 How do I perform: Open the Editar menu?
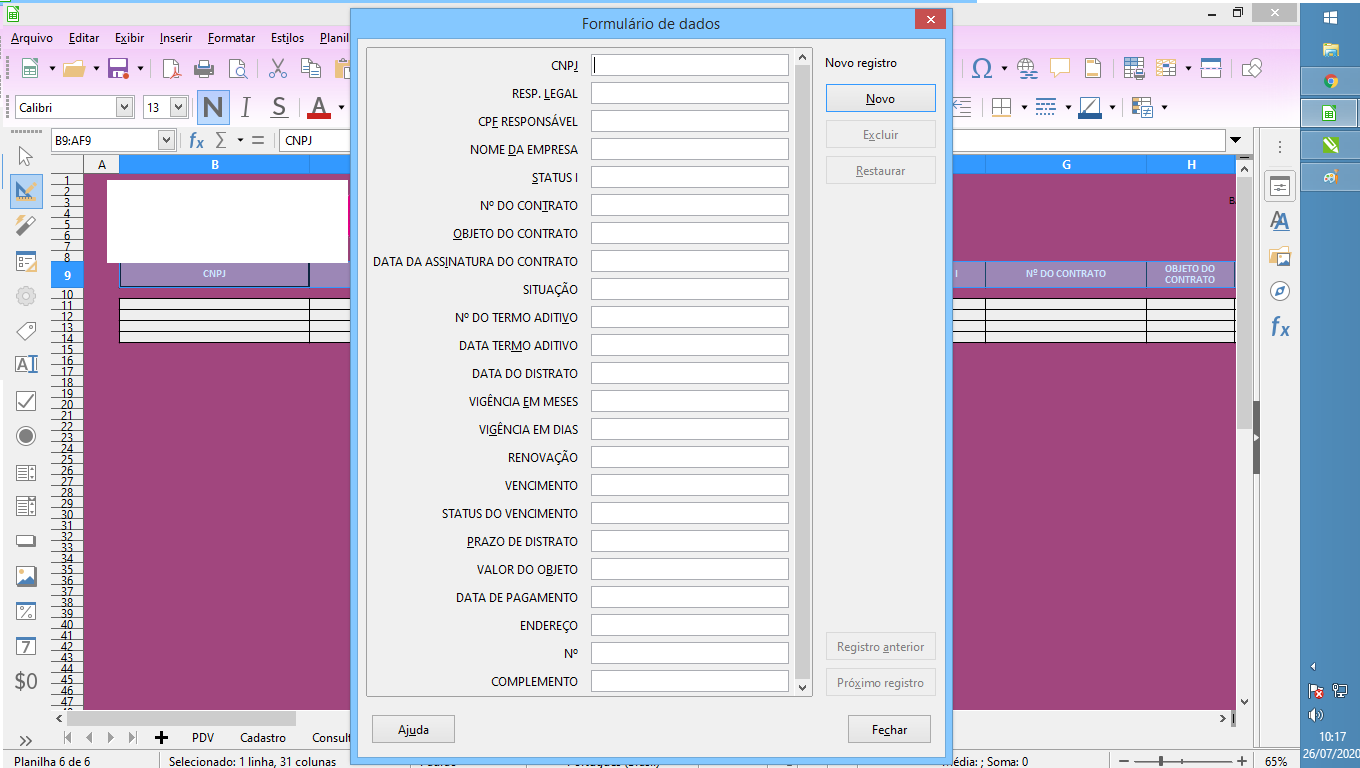point(84,38)
